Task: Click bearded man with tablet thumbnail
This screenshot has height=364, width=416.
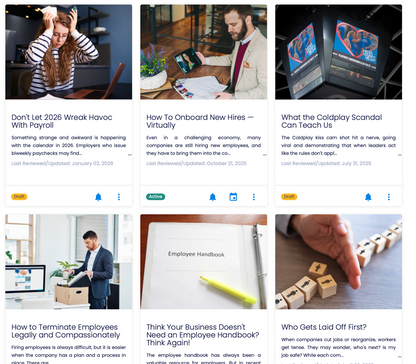Action: [x=204, y=52]
